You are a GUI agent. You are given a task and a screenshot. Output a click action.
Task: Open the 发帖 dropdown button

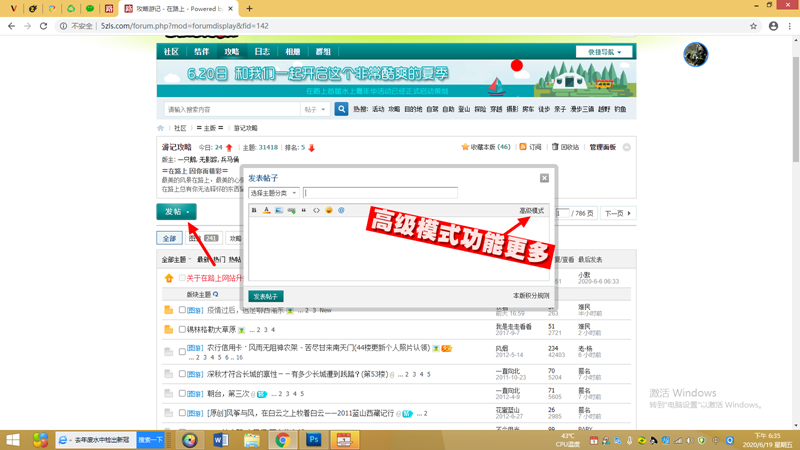click(177, 212)
